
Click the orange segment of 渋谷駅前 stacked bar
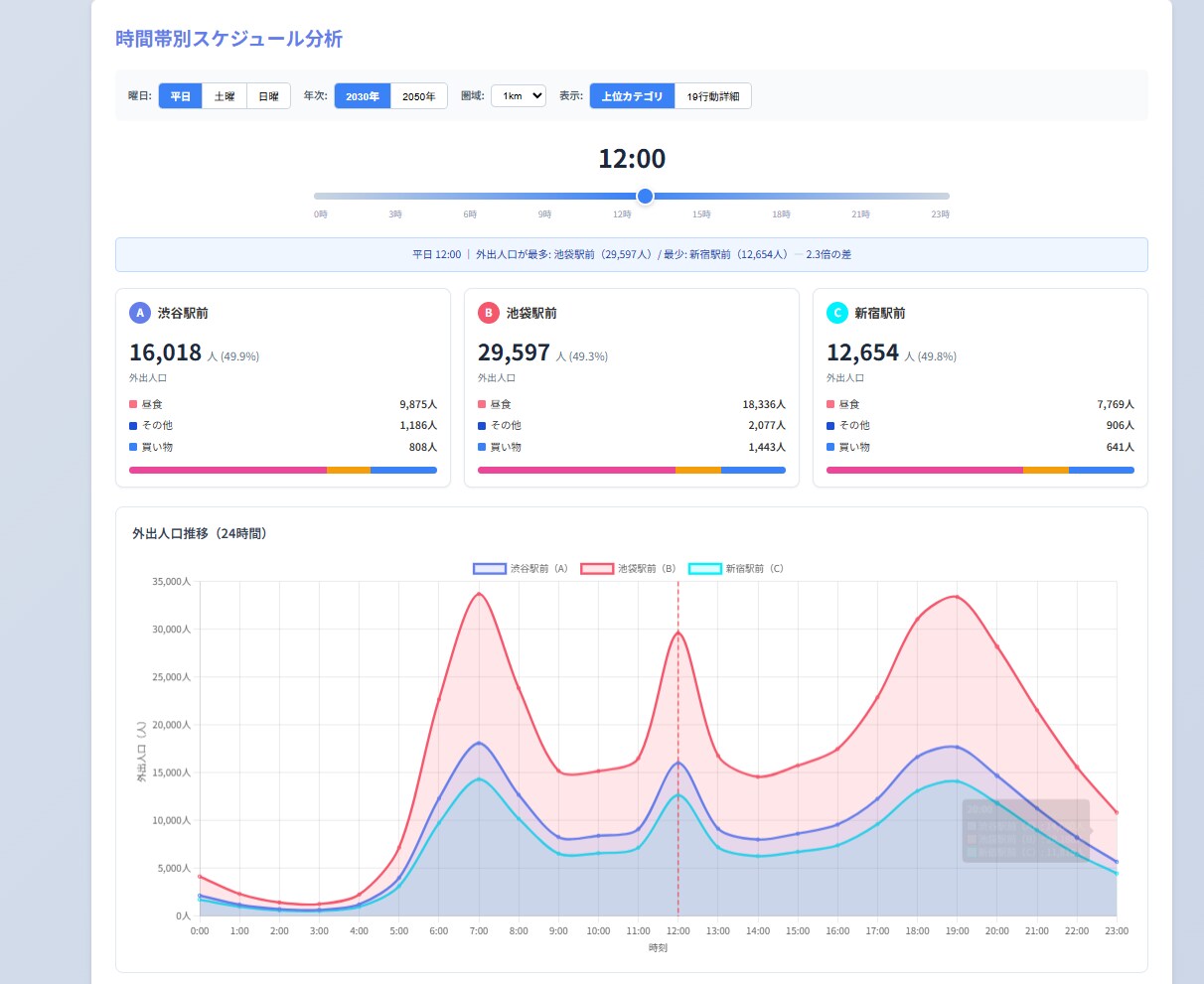[349, 470]
